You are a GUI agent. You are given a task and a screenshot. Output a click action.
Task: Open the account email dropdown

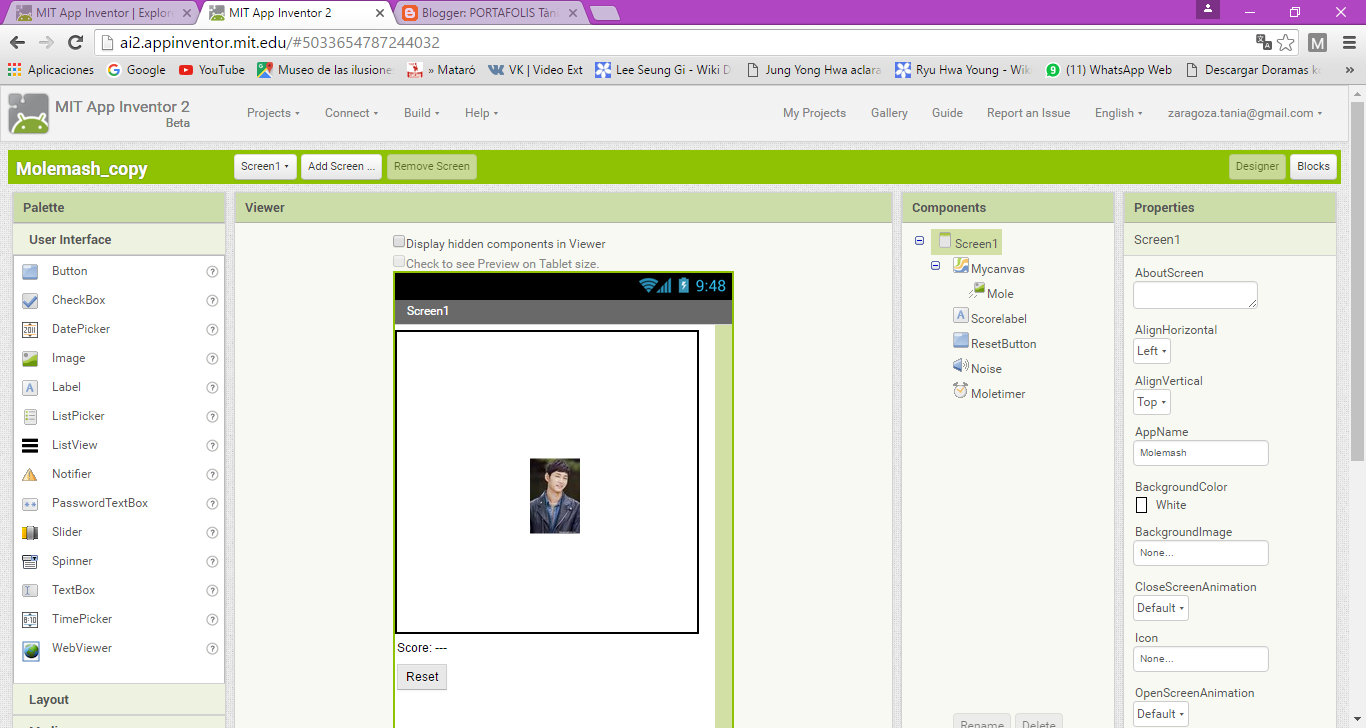(1245, 113)
